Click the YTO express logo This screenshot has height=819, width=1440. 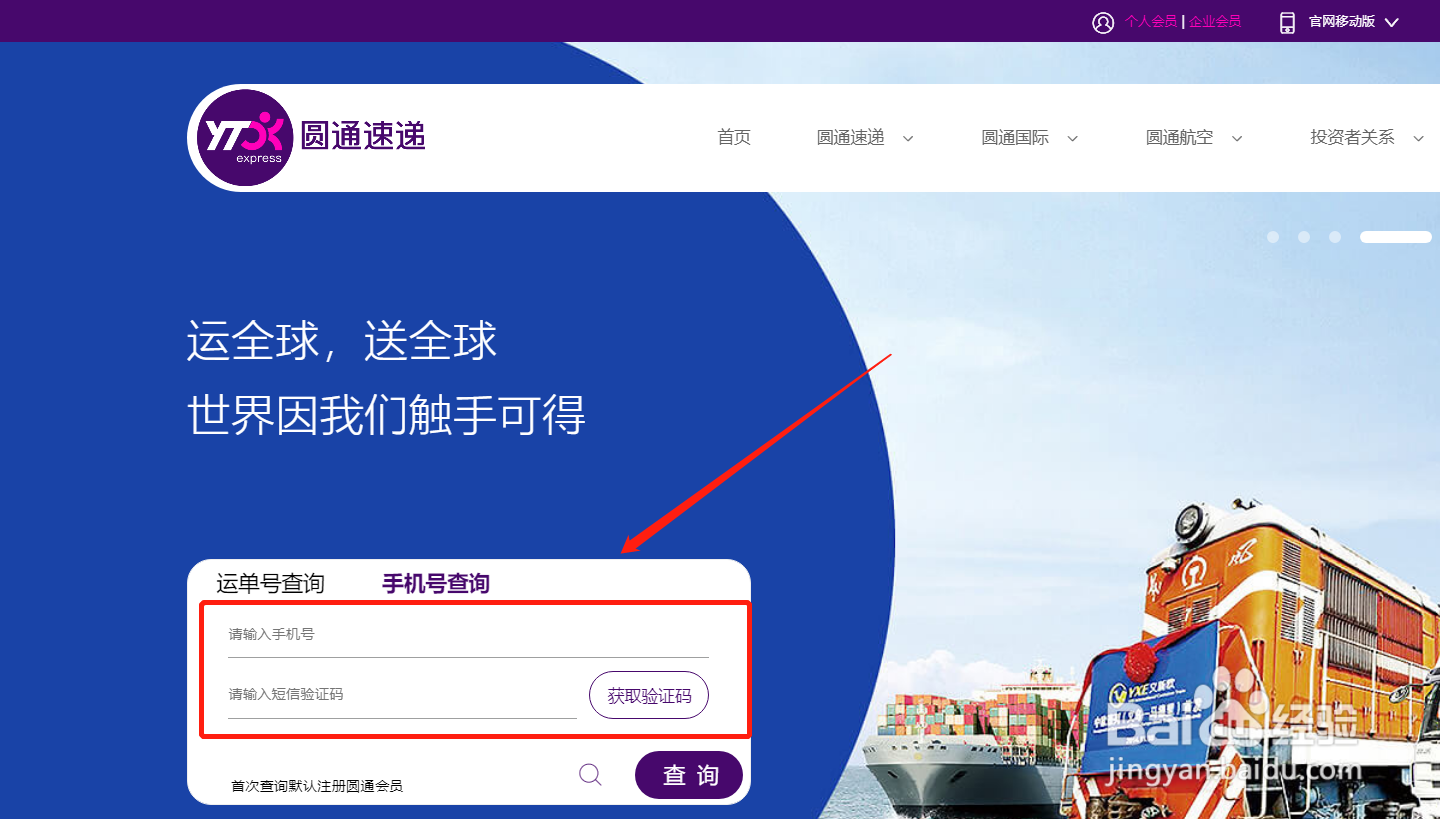(245, 138)
